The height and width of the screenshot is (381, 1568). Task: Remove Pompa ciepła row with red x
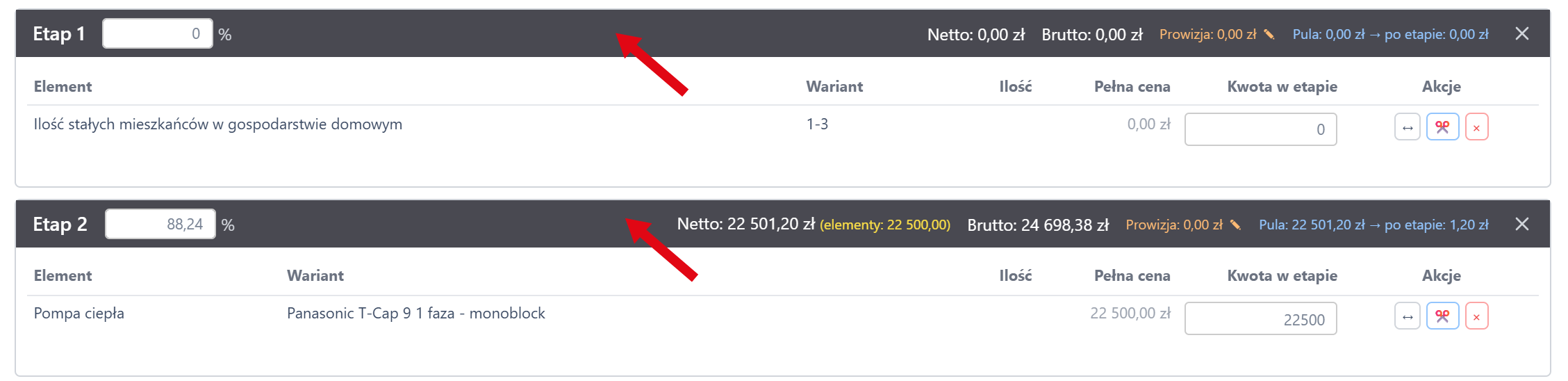point(1476,316)
